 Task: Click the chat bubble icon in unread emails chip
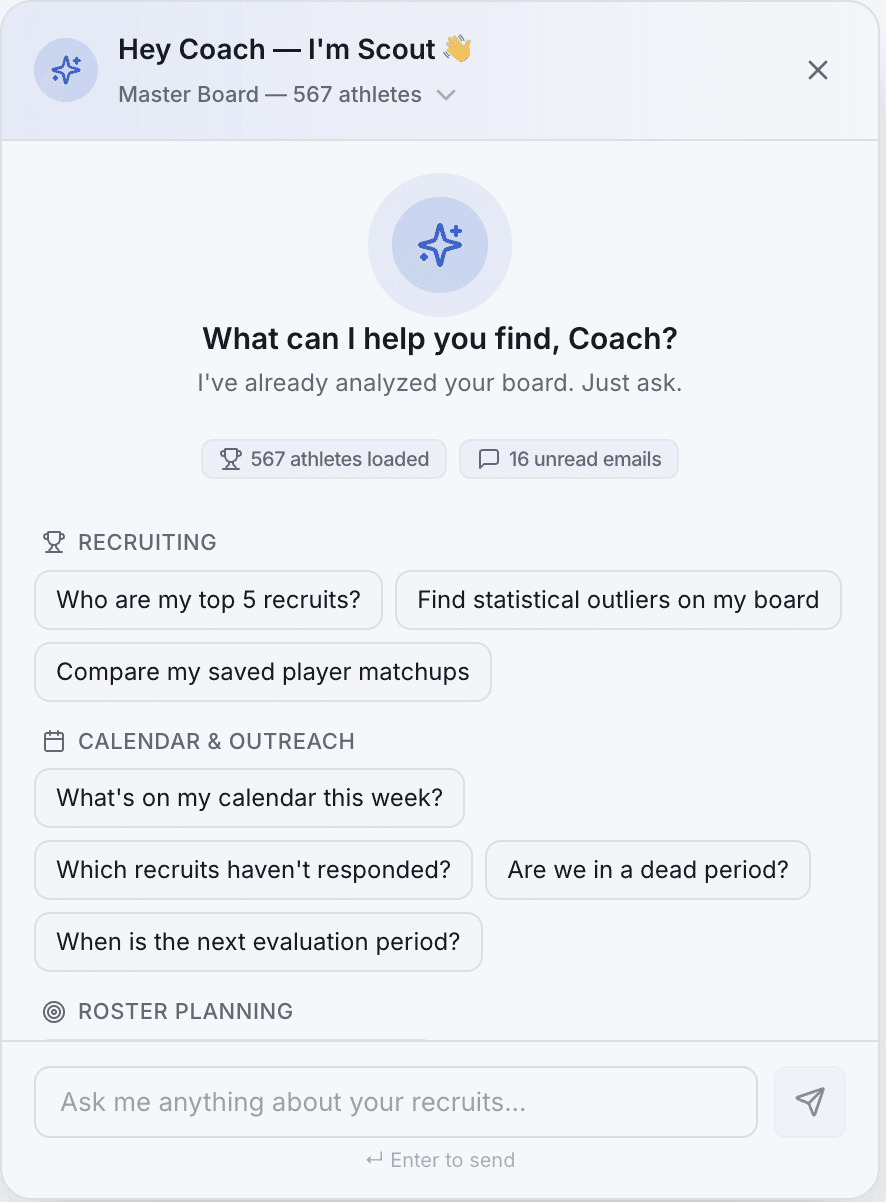[489, 459]
